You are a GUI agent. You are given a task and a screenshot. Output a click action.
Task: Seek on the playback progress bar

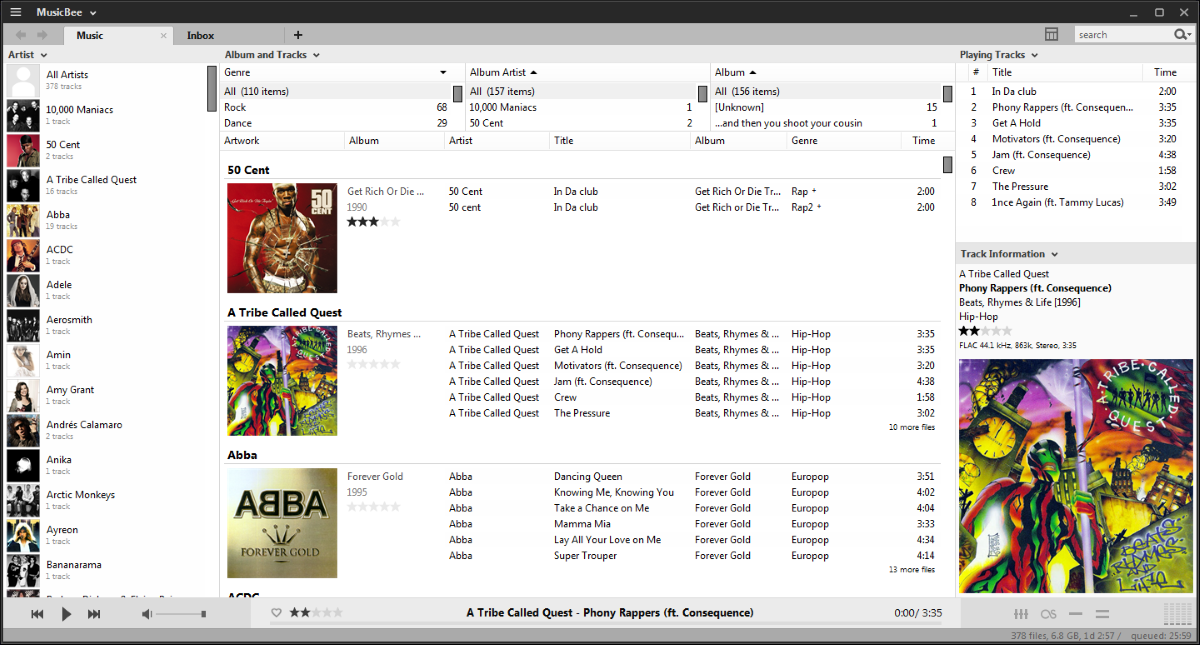606,624
